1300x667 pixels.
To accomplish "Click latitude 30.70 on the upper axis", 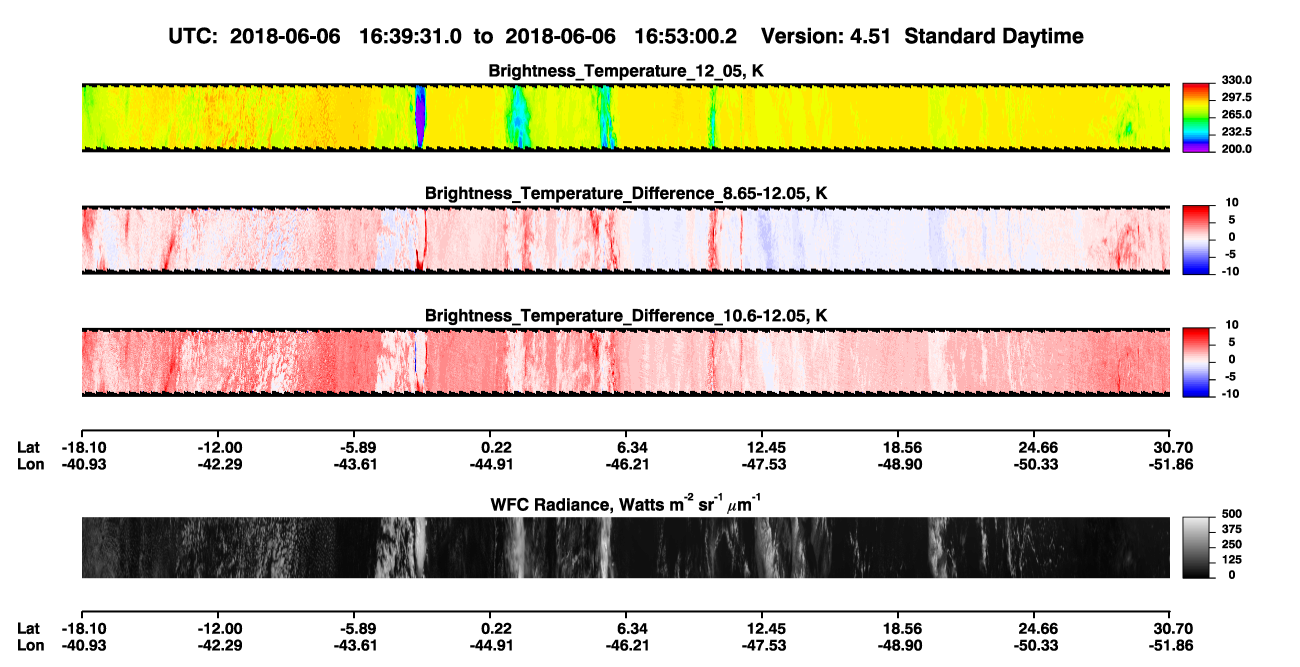I will (x=1174, y=447).
